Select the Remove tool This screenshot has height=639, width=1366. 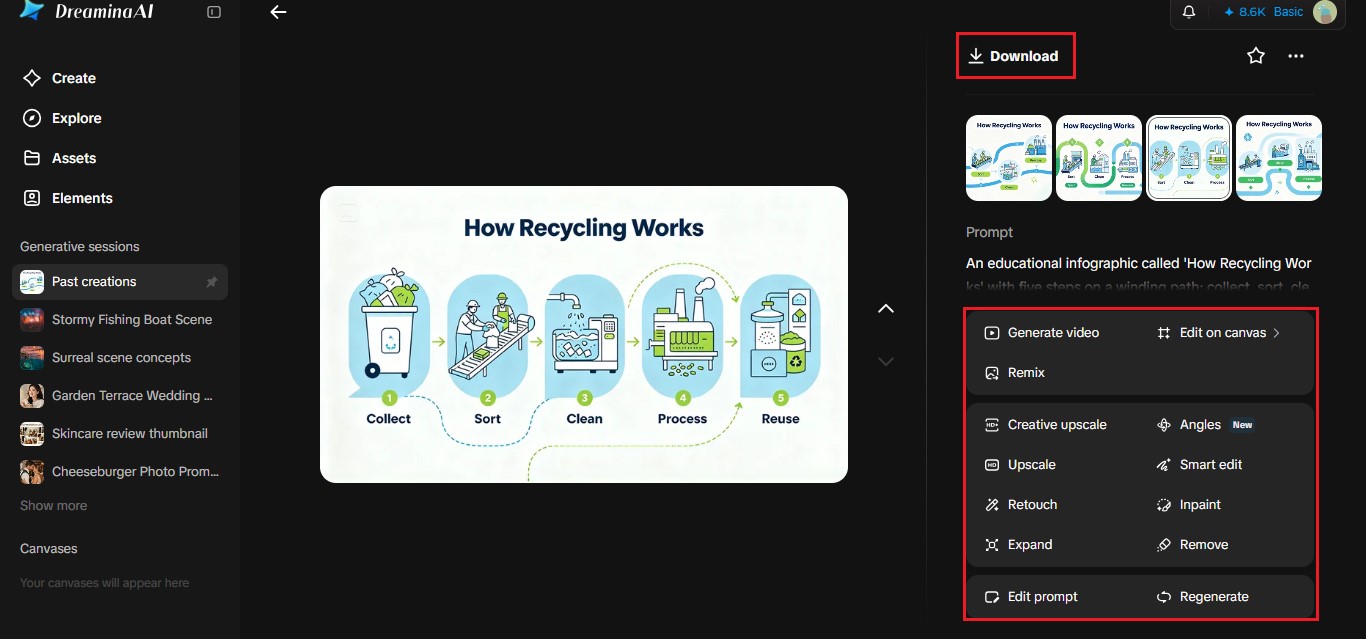pyautogui.click(x=1192, y=545)
